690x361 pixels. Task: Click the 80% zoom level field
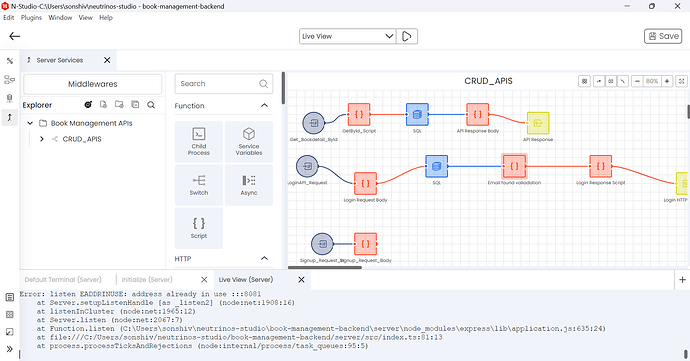[x=652, y=81]
